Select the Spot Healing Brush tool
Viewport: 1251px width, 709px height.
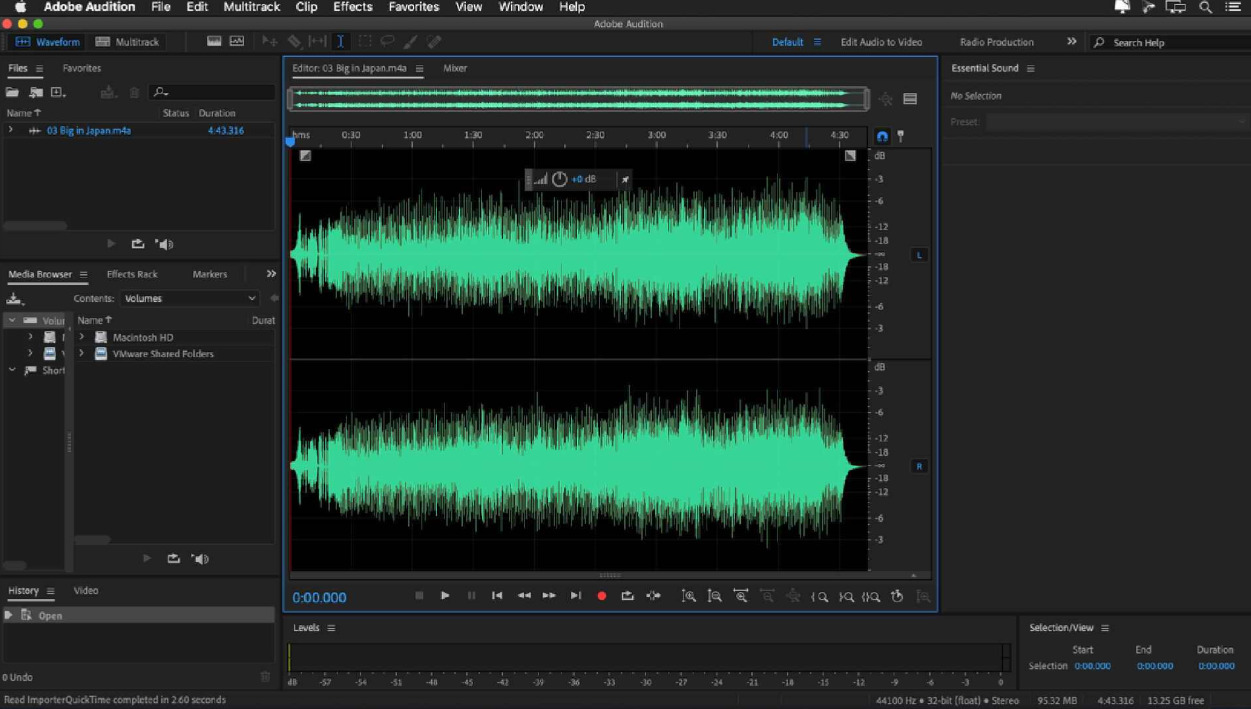pyautogui.click(x=433, y=41)
